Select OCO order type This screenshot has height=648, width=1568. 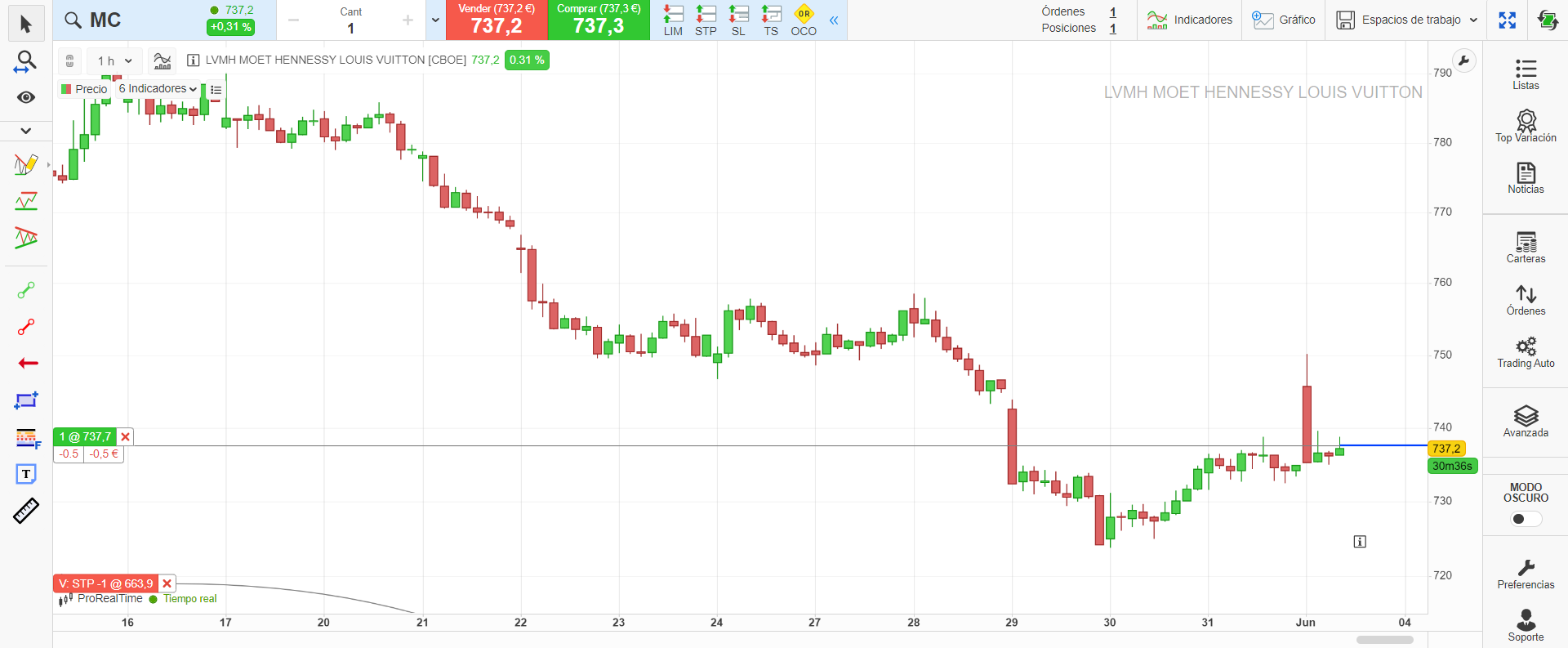804,20
